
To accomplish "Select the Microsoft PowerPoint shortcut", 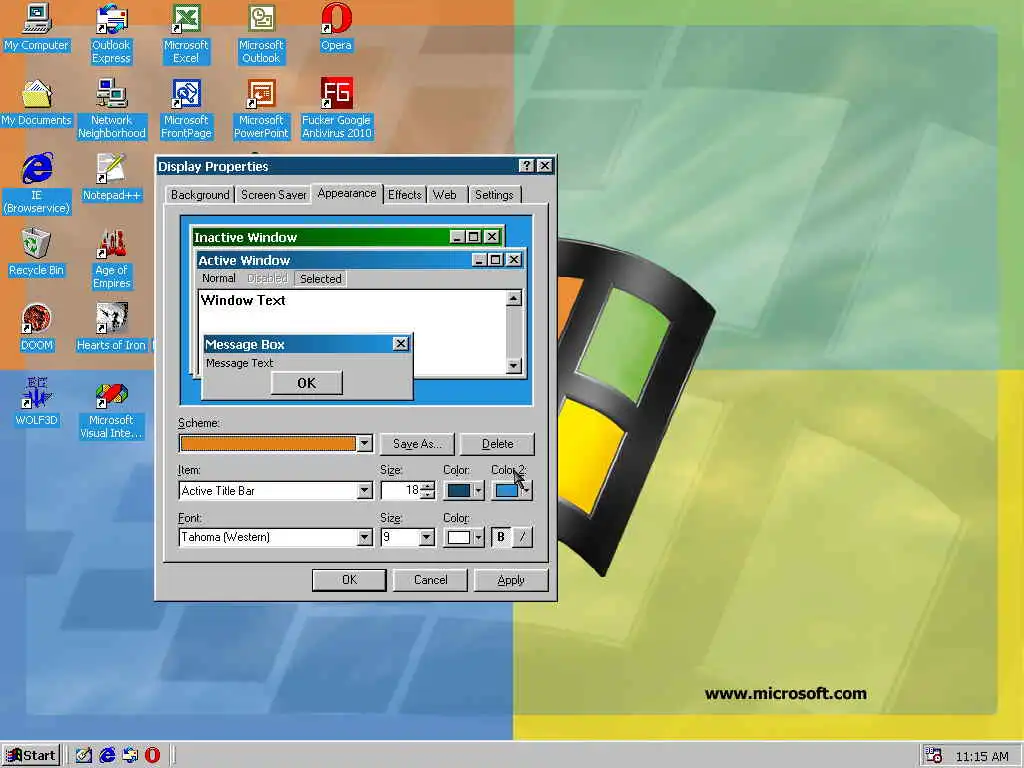I will 261,109.
